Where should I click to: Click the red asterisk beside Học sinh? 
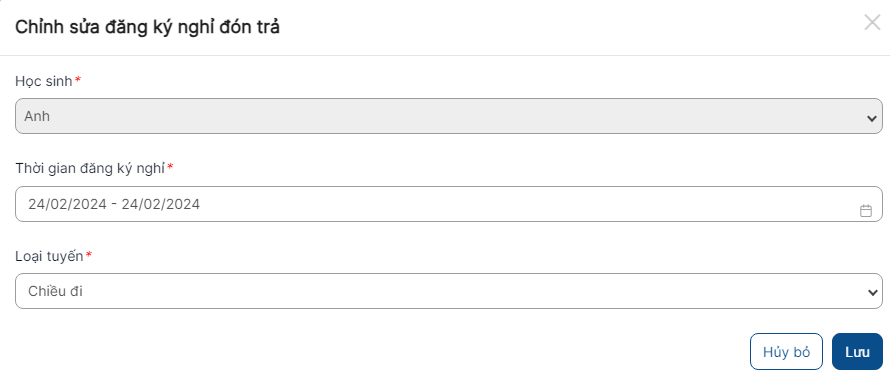78,80
